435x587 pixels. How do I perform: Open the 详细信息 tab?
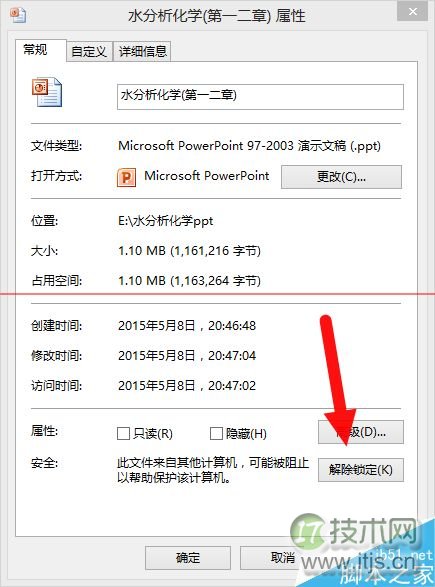pyautogui.click(x=142, y=51)
